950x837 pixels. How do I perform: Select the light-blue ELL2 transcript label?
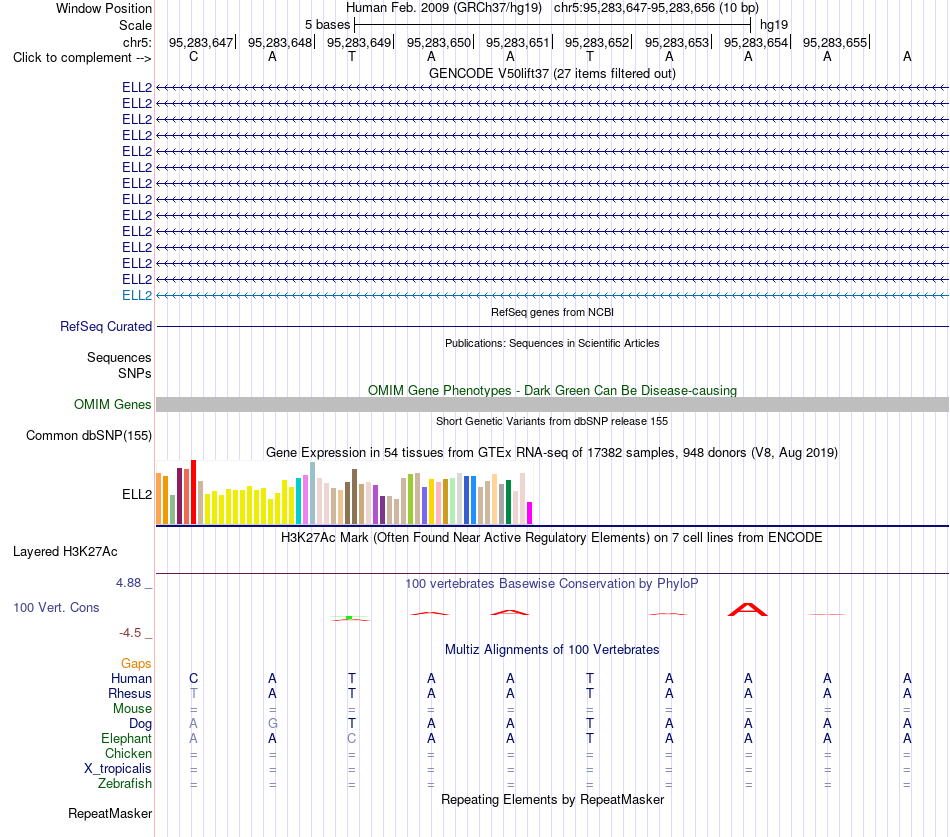tap(137, 295)
